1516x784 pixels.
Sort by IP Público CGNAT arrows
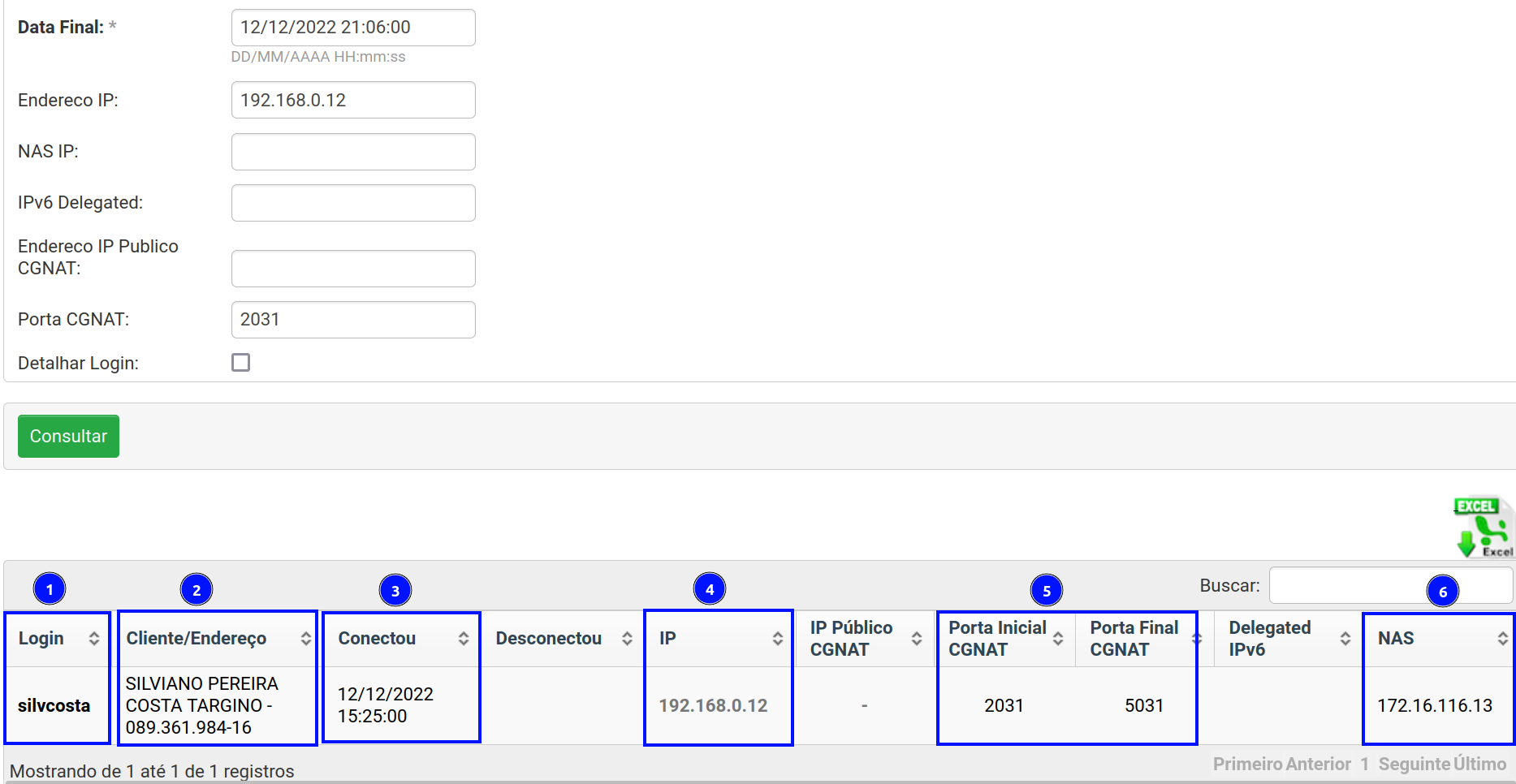pyautogui.click(x=916, y=639)
